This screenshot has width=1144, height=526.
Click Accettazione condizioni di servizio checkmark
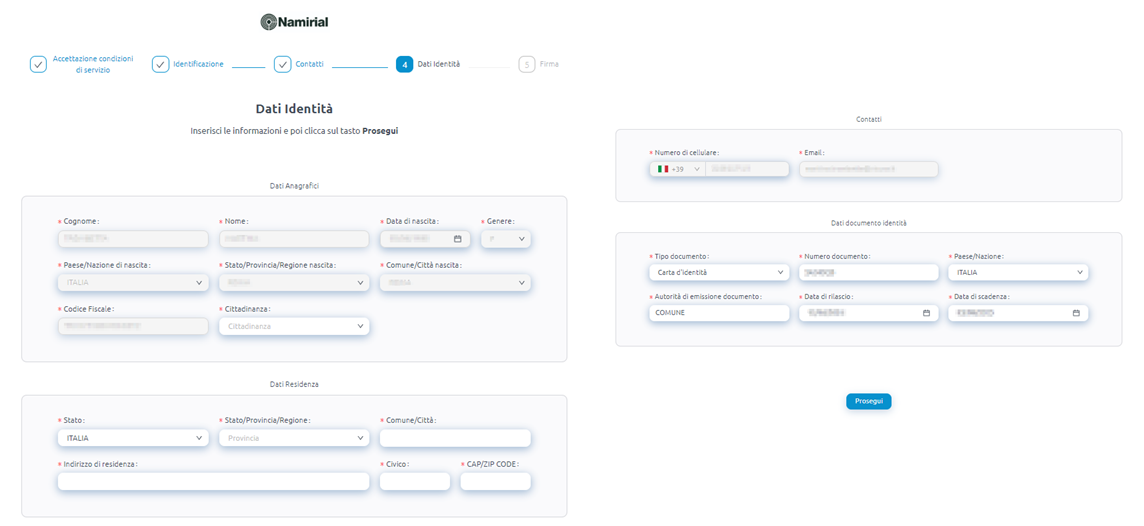[x=38, y=64]
